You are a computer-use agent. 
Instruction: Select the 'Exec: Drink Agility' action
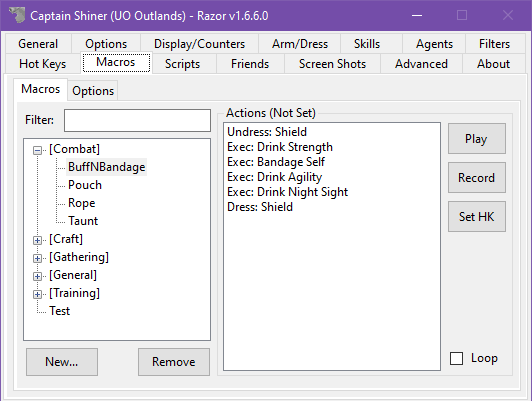pos(274,177)
